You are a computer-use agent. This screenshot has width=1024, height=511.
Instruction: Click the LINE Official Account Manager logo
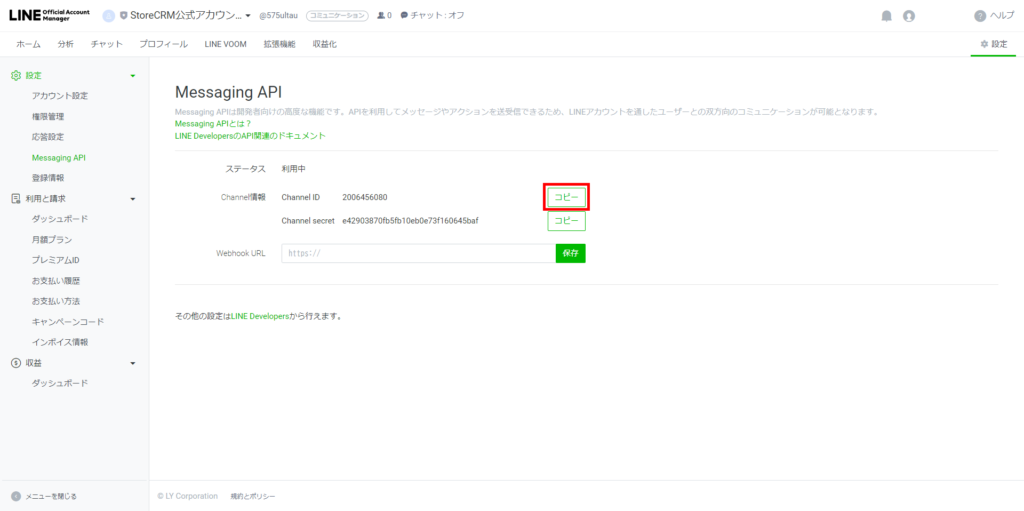(50, 16)
